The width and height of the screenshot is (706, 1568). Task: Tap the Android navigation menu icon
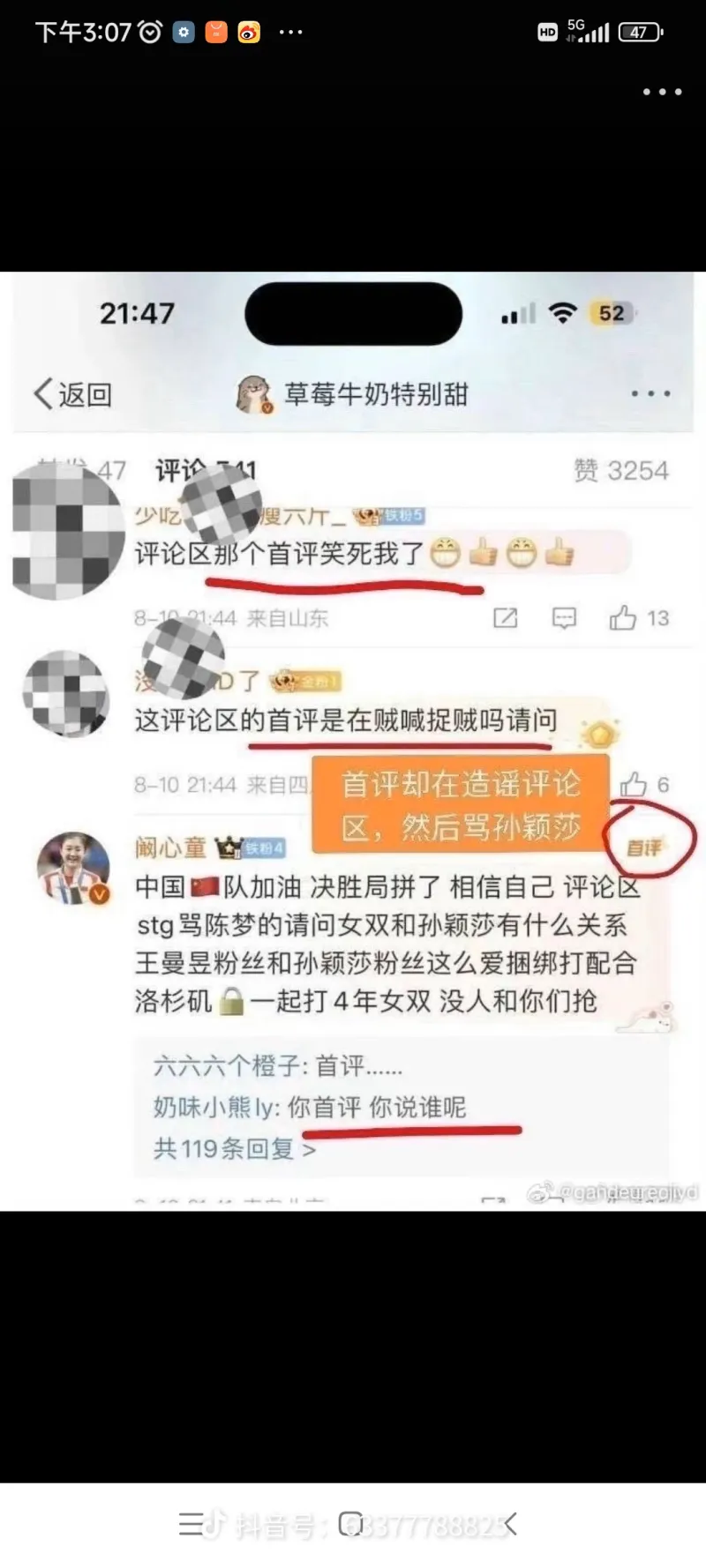191,1523
